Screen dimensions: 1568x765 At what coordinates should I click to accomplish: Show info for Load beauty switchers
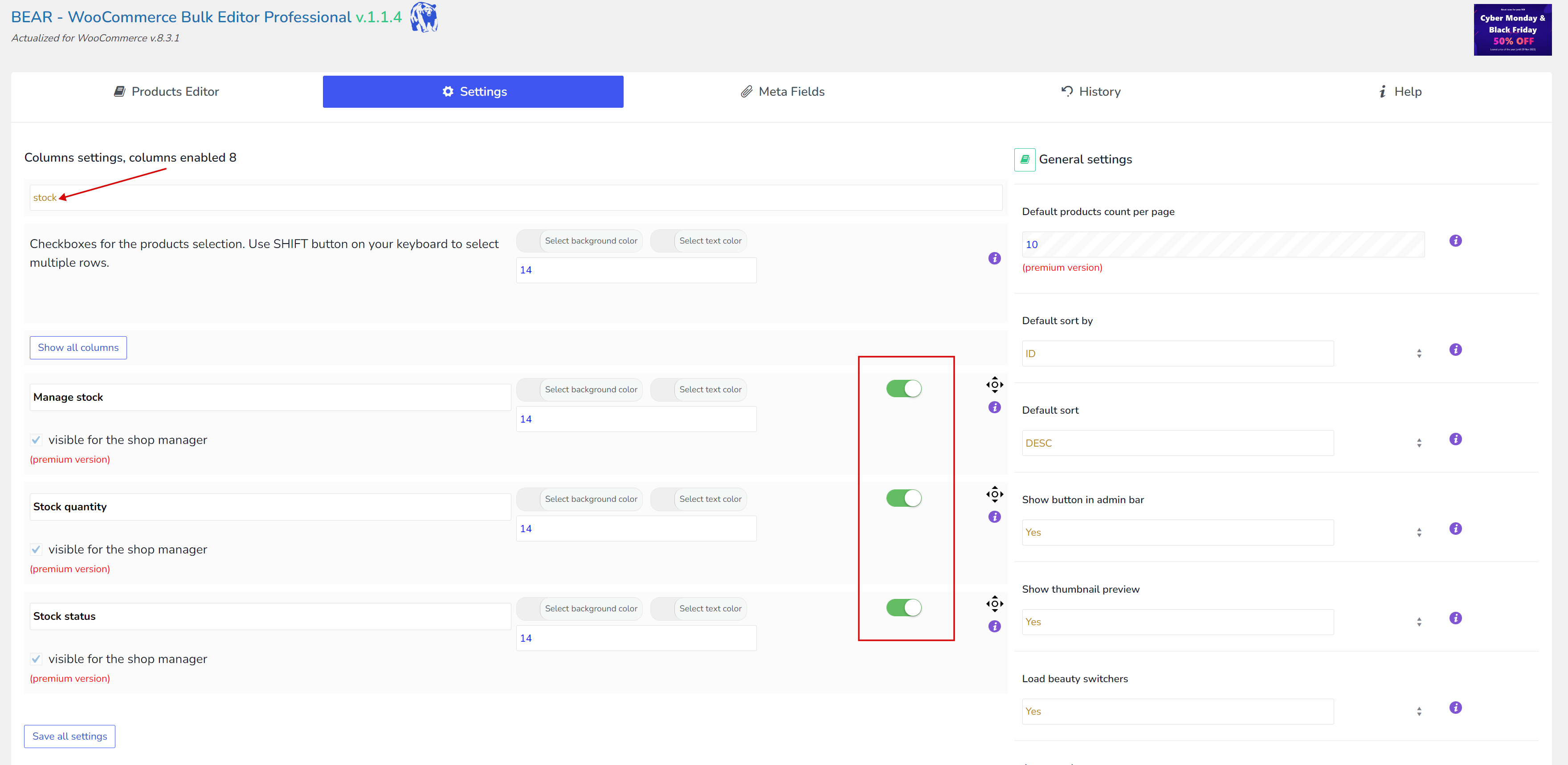click(1455, 707)
